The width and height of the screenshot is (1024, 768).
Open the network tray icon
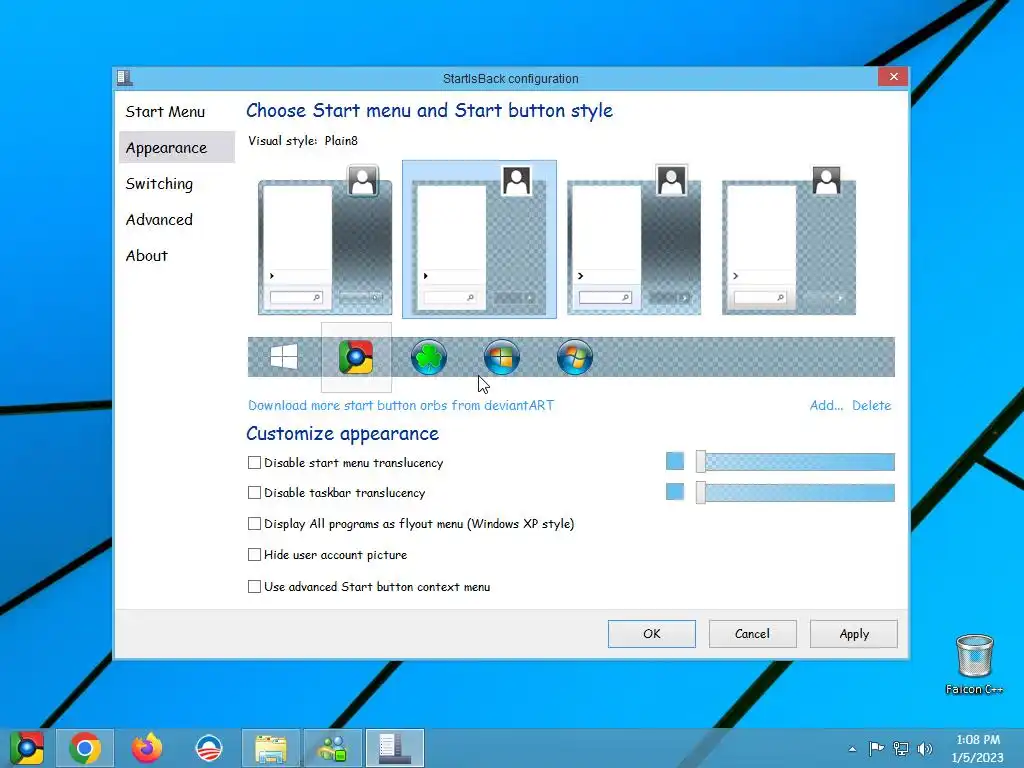(901, 748)
